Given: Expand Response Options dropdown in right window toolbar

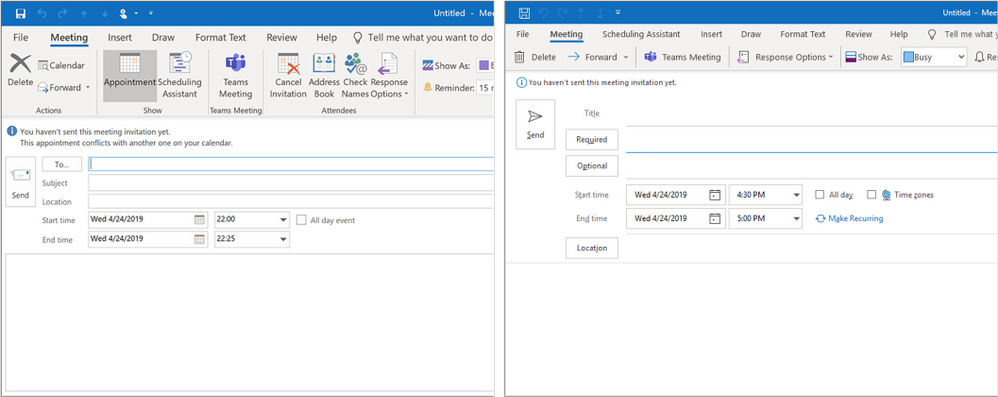Looking at the screenshot, I should coord(831,57).
